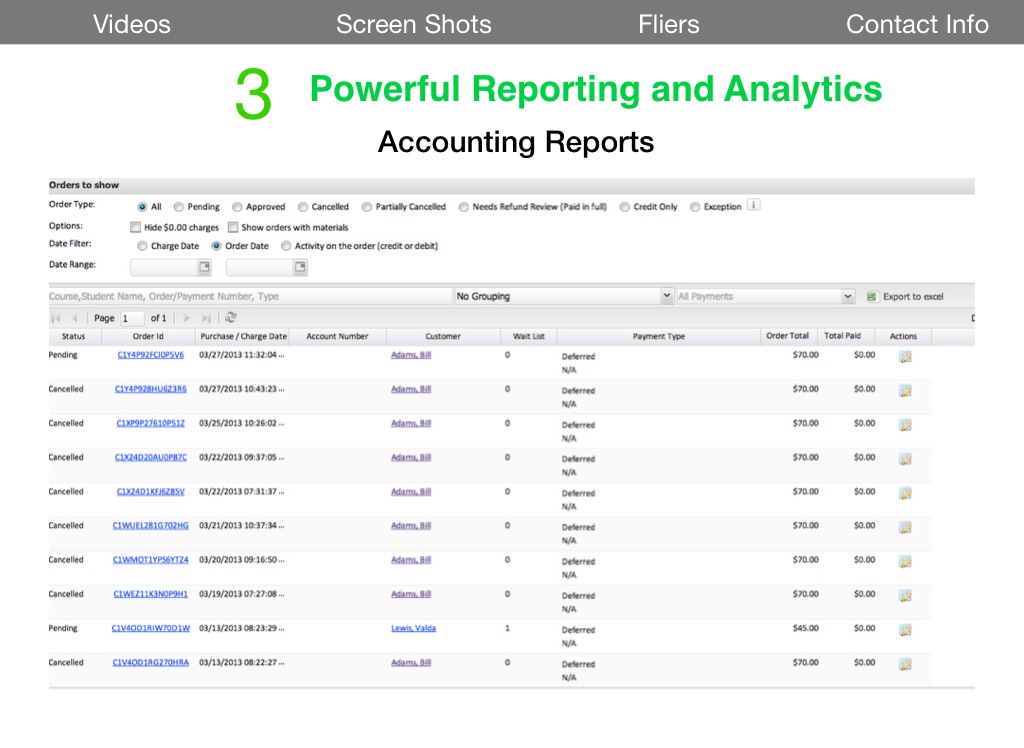Open the Screen Shots tab
This screenshot has height=748, width=1024.
tap(413, 24)
